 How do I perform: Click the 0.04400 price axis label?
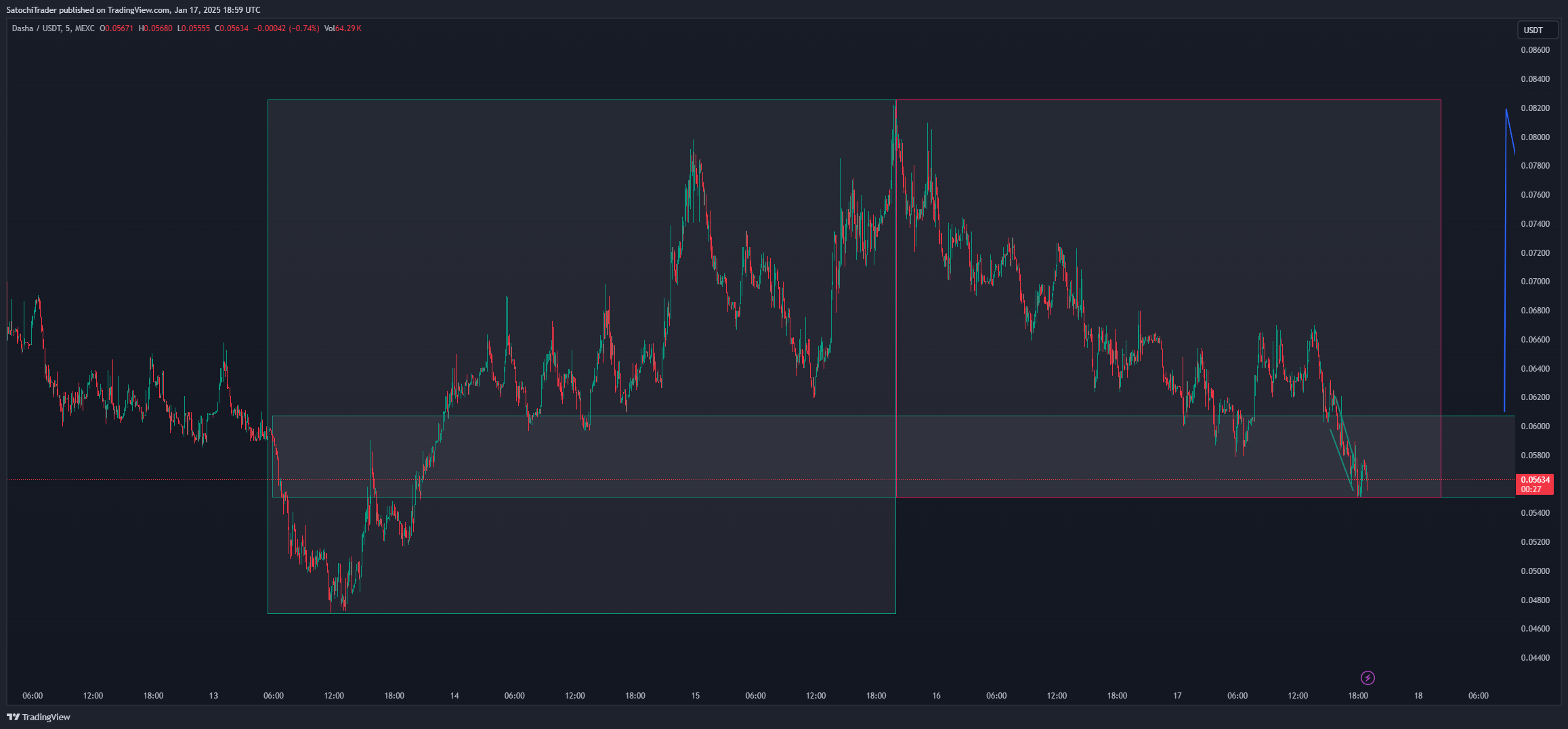tap(1535, 658)
